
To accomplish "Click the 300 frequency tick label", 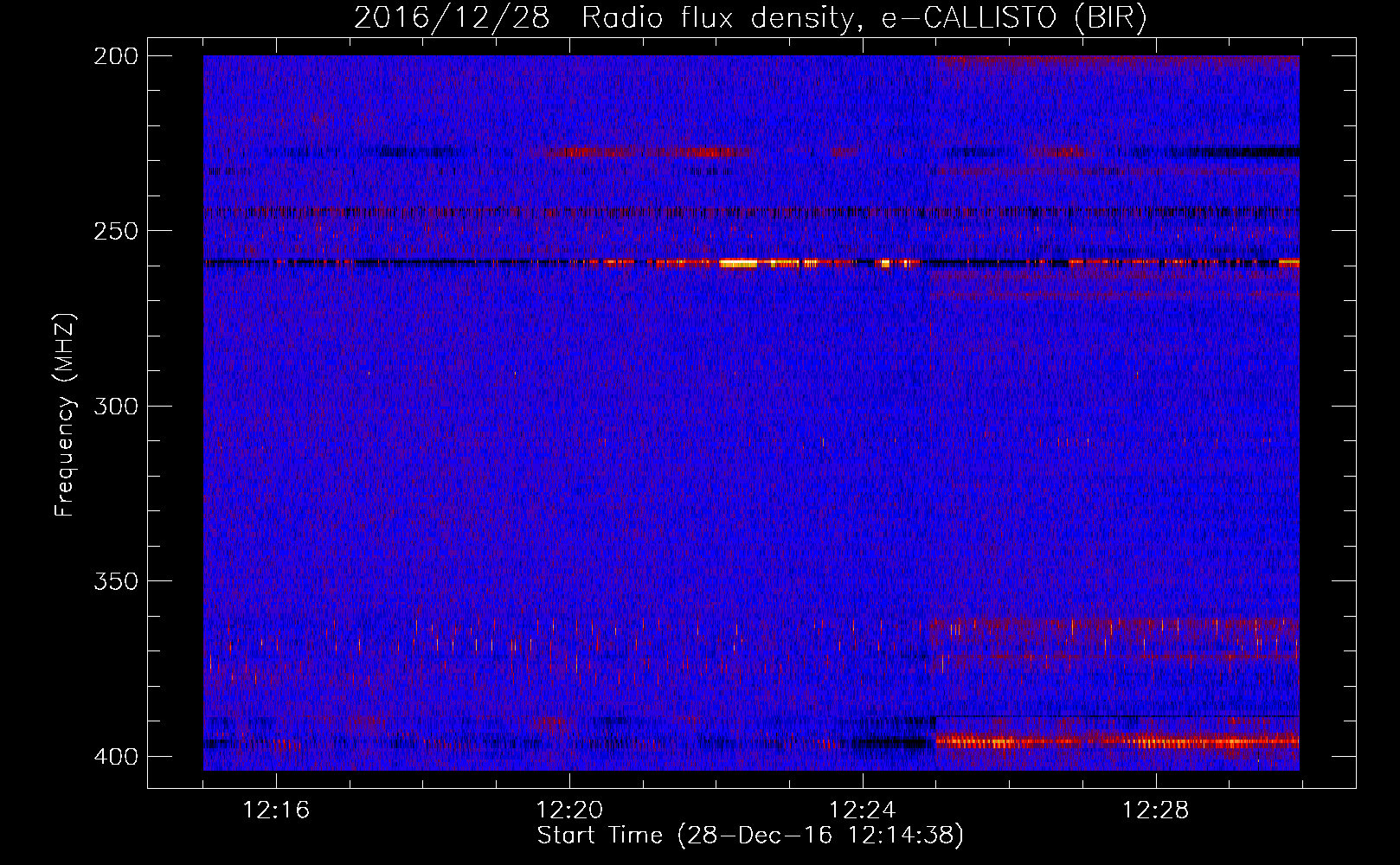I will [x=115, y=406].
